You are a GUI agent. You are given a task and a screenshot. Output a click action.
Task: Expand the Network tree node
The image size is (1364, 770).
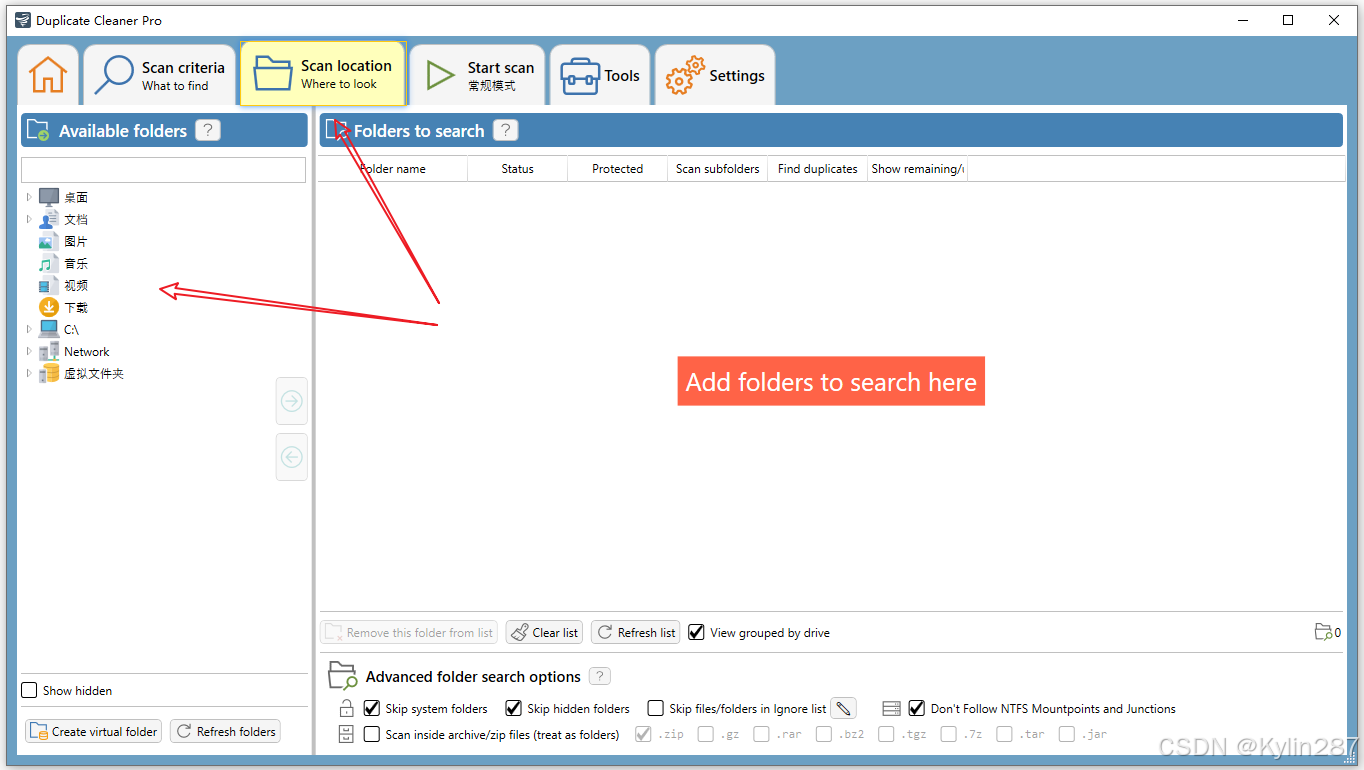point(29,351)
